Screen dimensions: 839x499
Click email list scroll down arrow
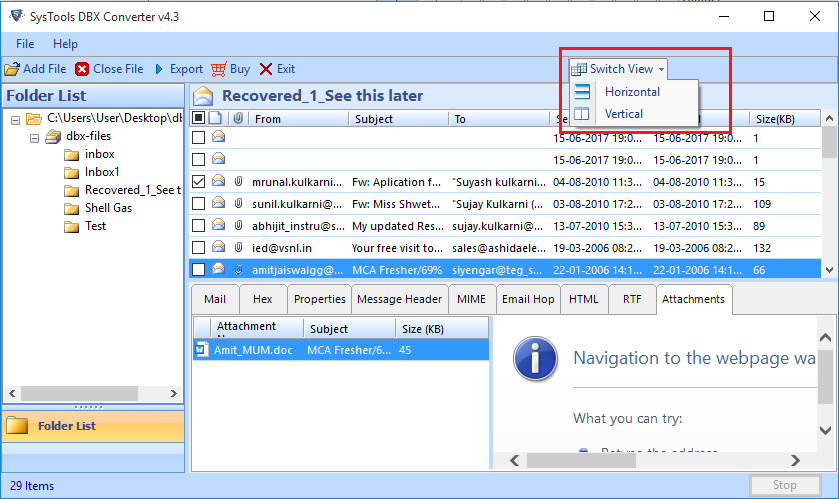(830, 270)
